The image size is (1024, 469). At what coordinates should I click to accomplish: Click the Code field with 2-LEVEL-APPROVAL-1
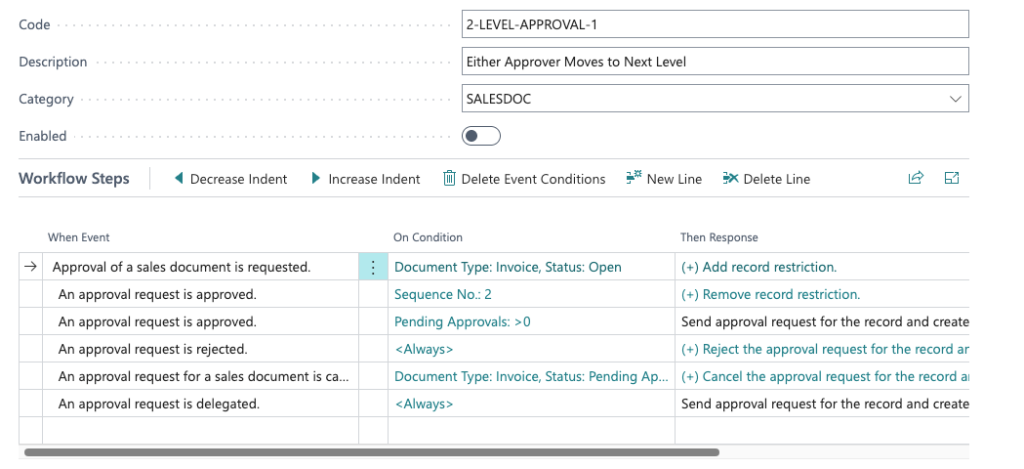[714, 25]
